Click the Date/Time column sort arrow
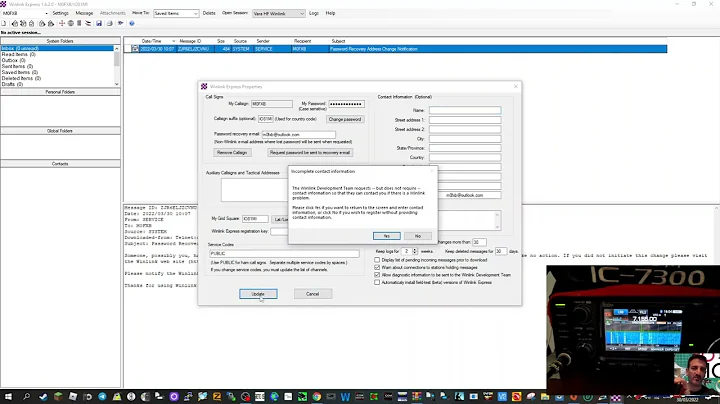720x404 pixels. pyautogui.click(x=174, y=41)
